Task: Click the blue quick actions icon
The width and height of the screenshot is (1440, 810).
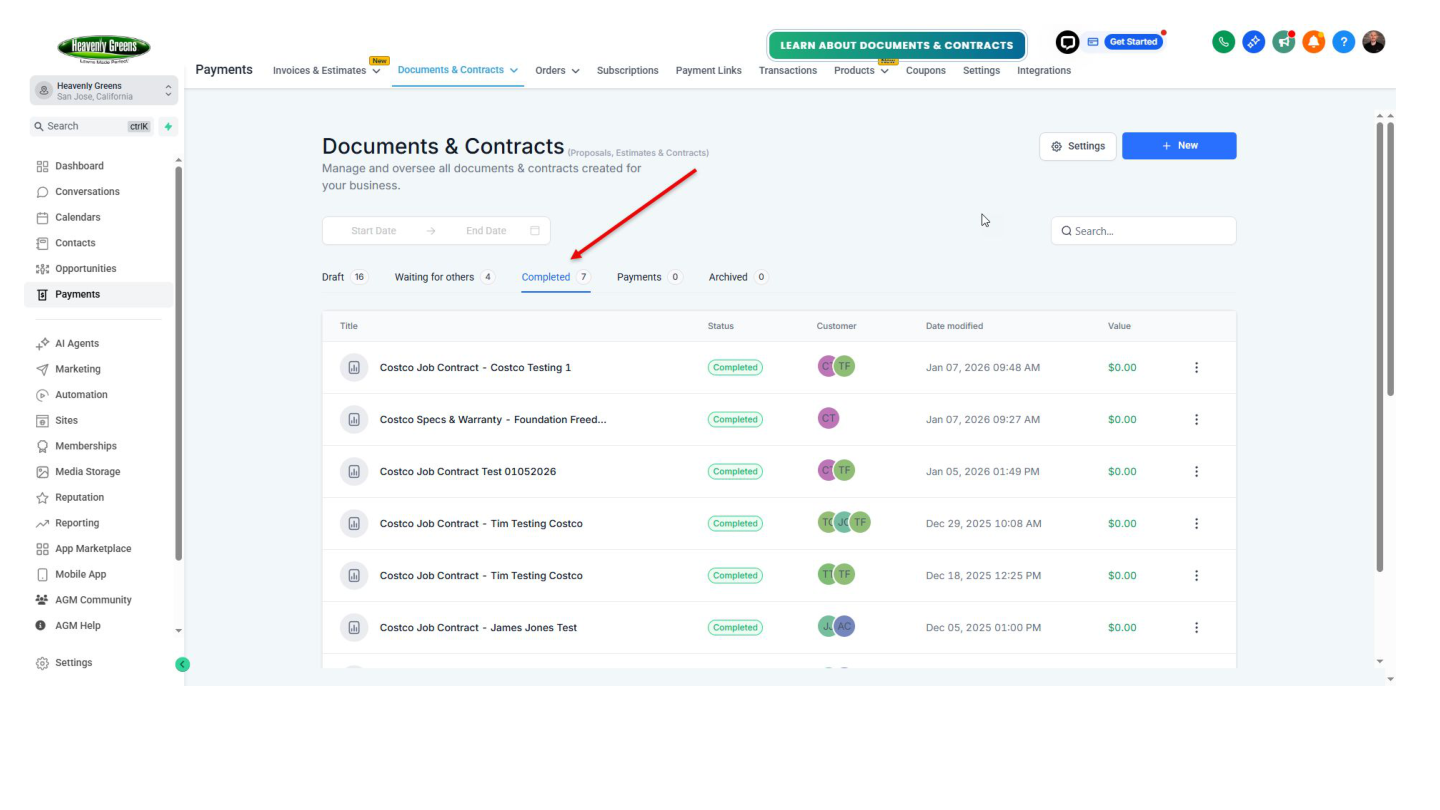Action: [1253, 42]
